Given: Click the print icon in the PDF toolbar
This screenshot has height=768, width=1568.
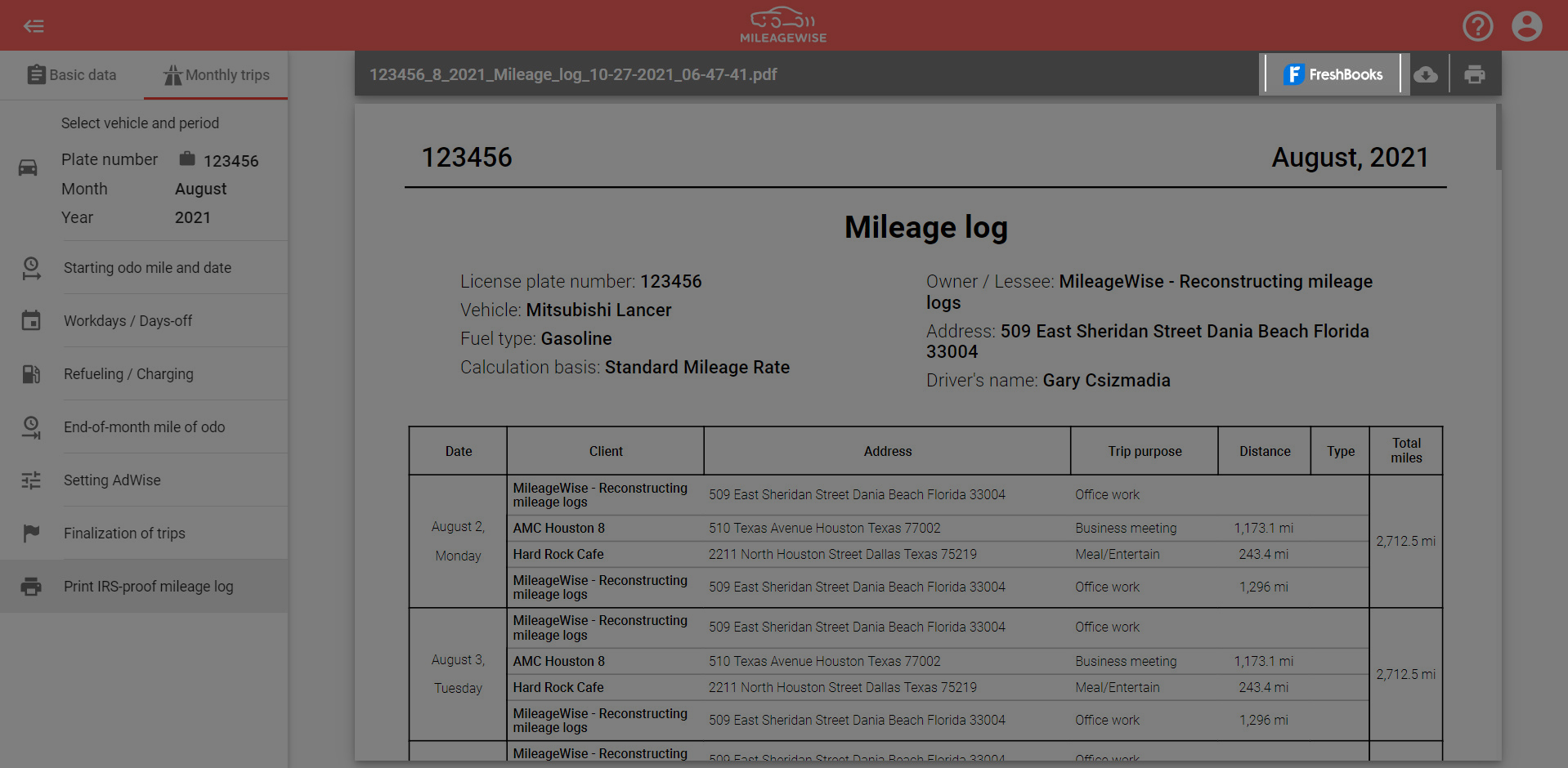Looking at the screenshot, I should tap(1475, 74).
